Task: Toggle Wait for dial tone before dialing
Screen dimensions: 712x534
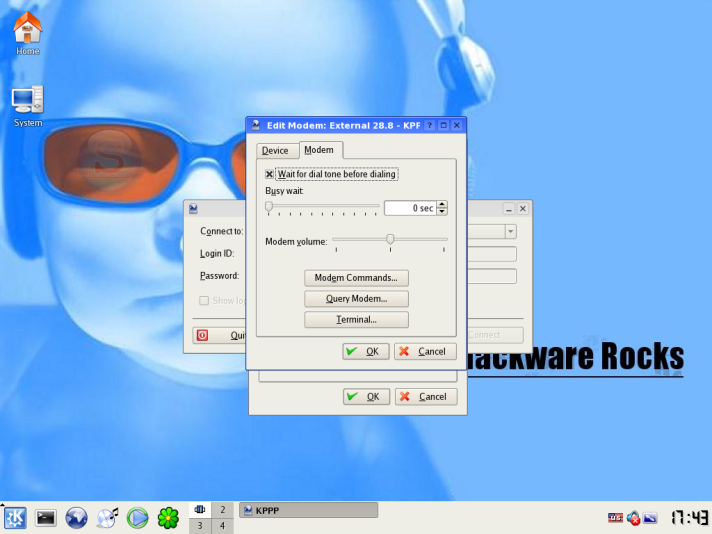Action: tap(269, 174)
